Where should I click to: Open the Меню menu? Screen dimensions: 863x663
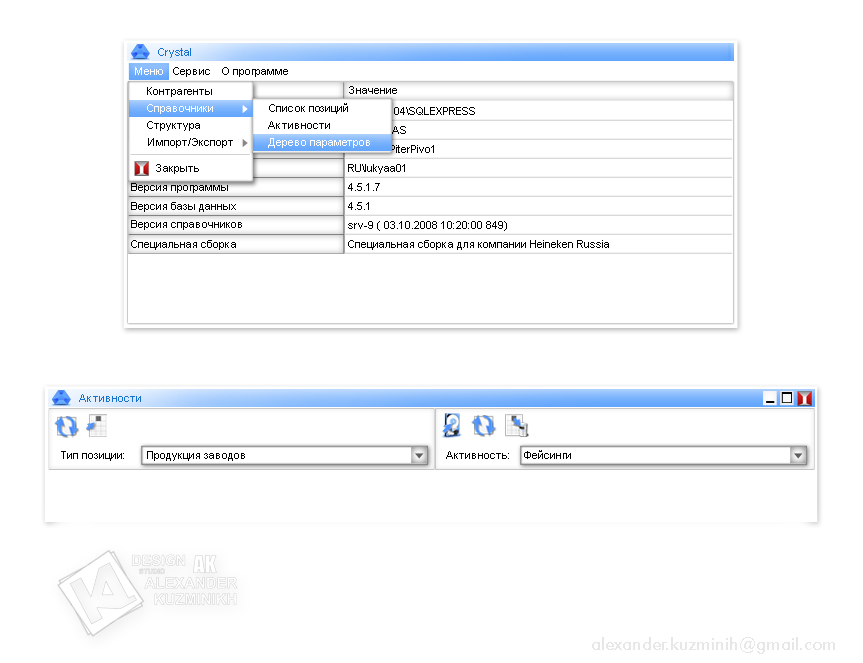click(x=149, y=71)
